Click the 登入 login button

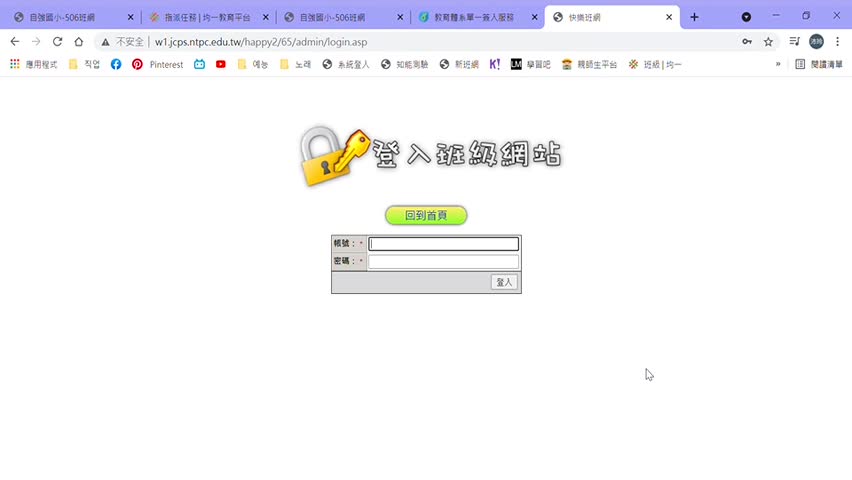pos(504,282)
